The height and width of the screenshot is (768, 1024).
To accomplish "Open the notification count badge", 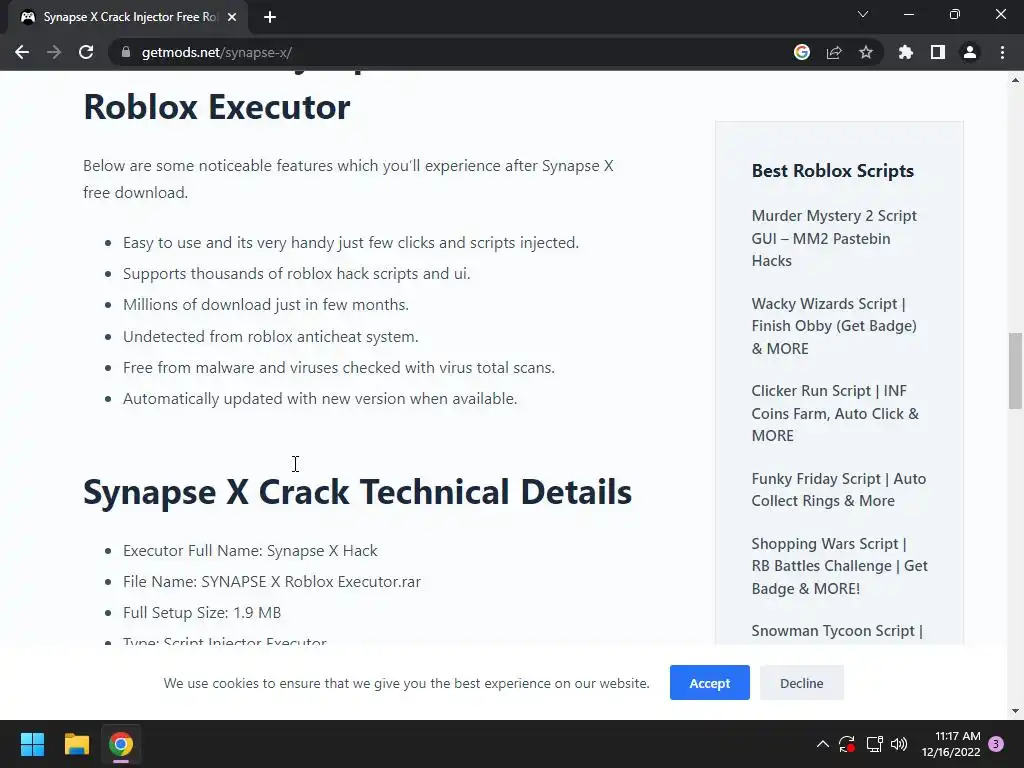I will [996, 744].
